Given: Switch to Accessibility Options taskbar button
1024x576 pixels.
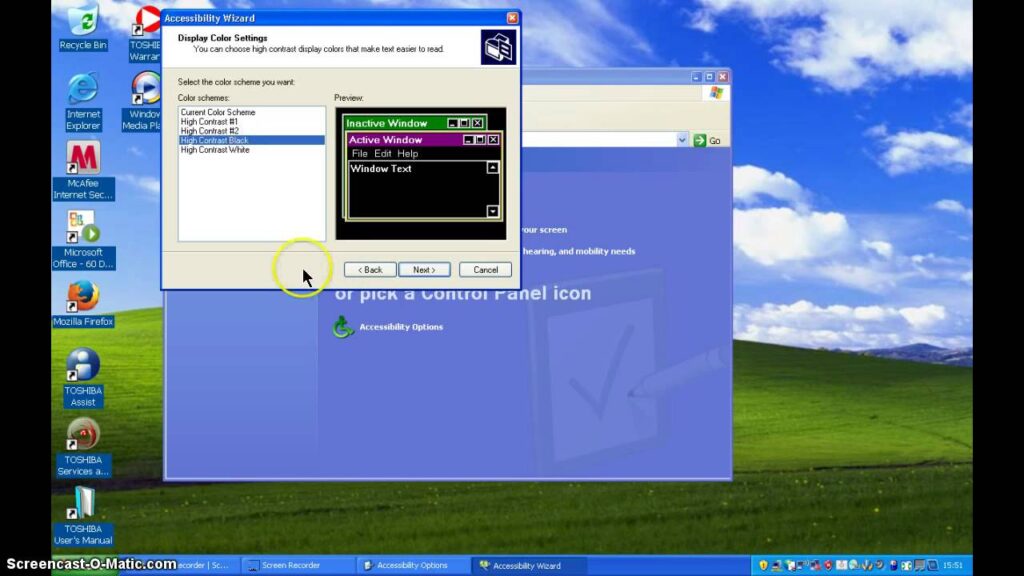Looking at the screenshot, I should tap(414, 566).
